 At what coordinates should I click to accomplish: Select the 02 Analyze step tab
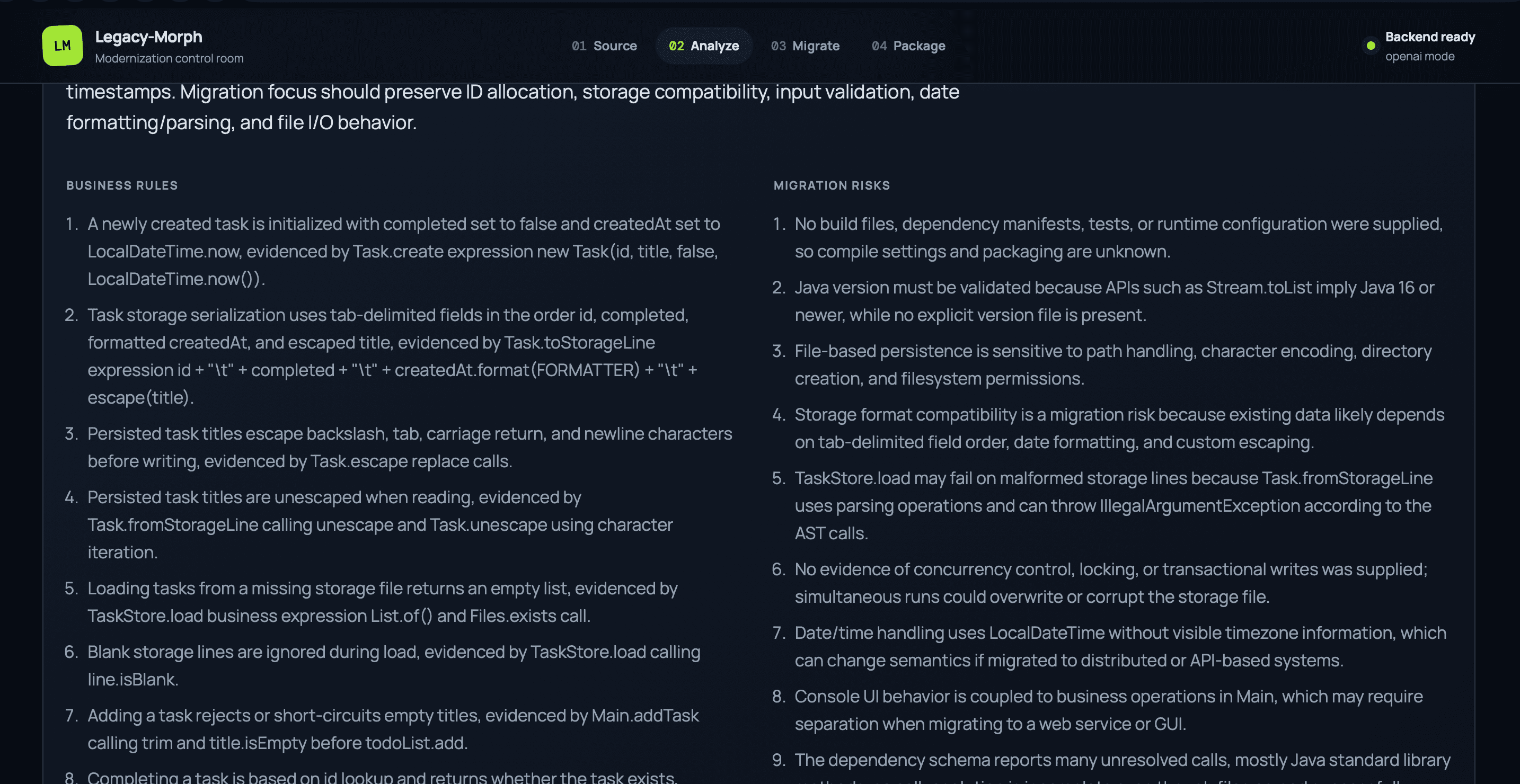703,46
